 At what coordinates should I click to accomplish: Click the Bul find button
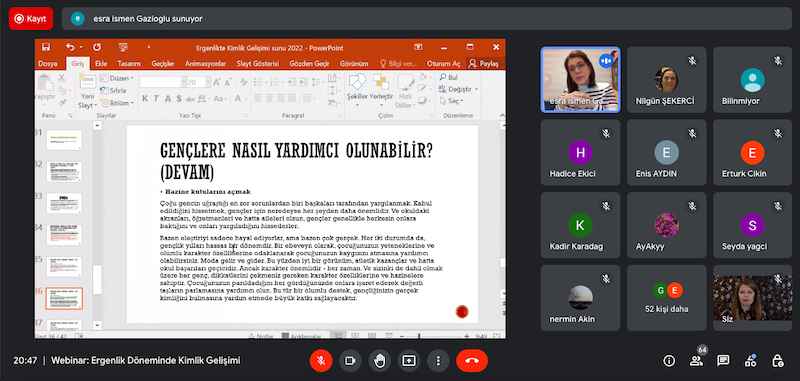tap(448, 77)
